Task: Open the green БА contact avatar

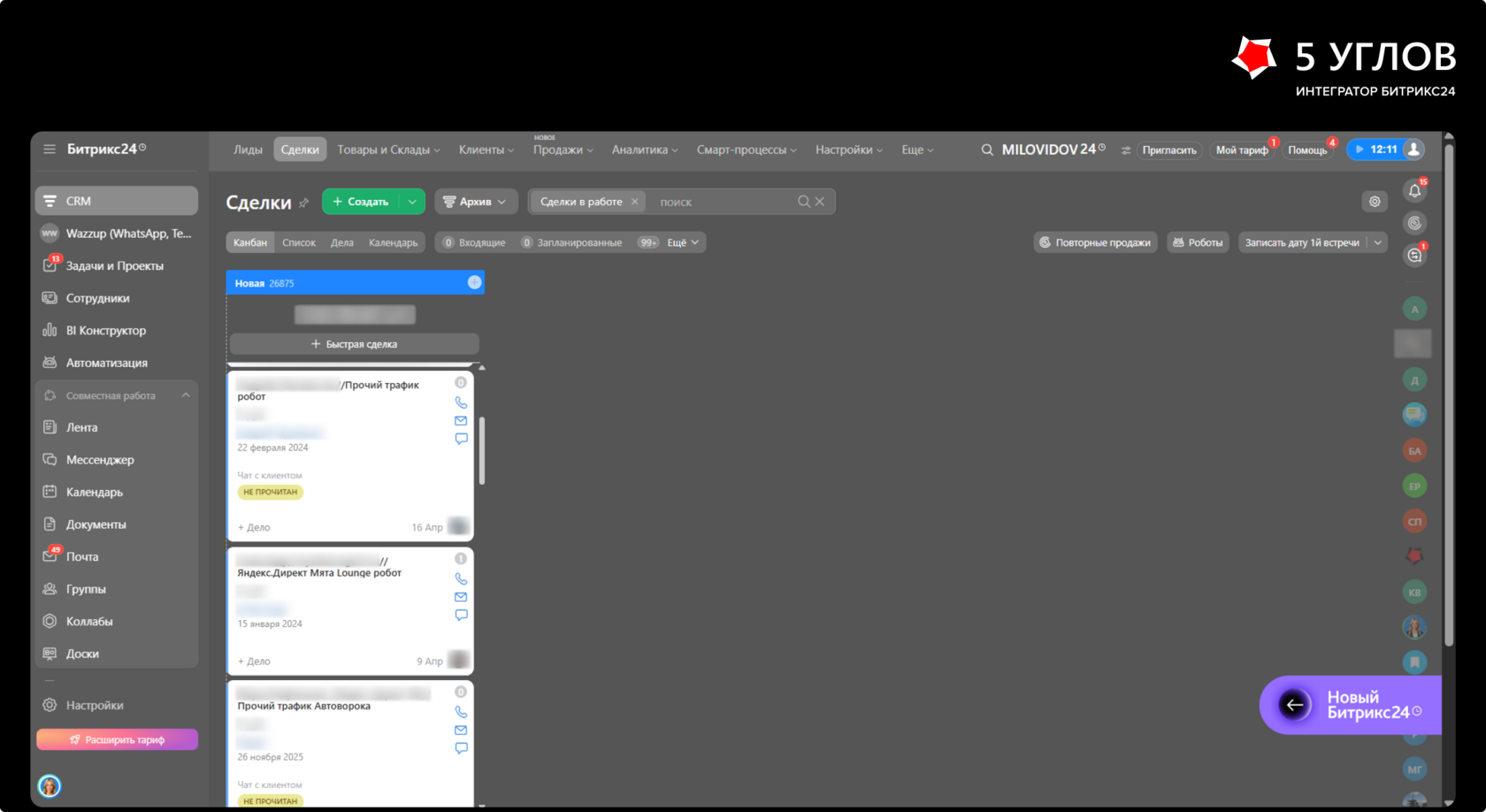Action: pos(1415,451)
